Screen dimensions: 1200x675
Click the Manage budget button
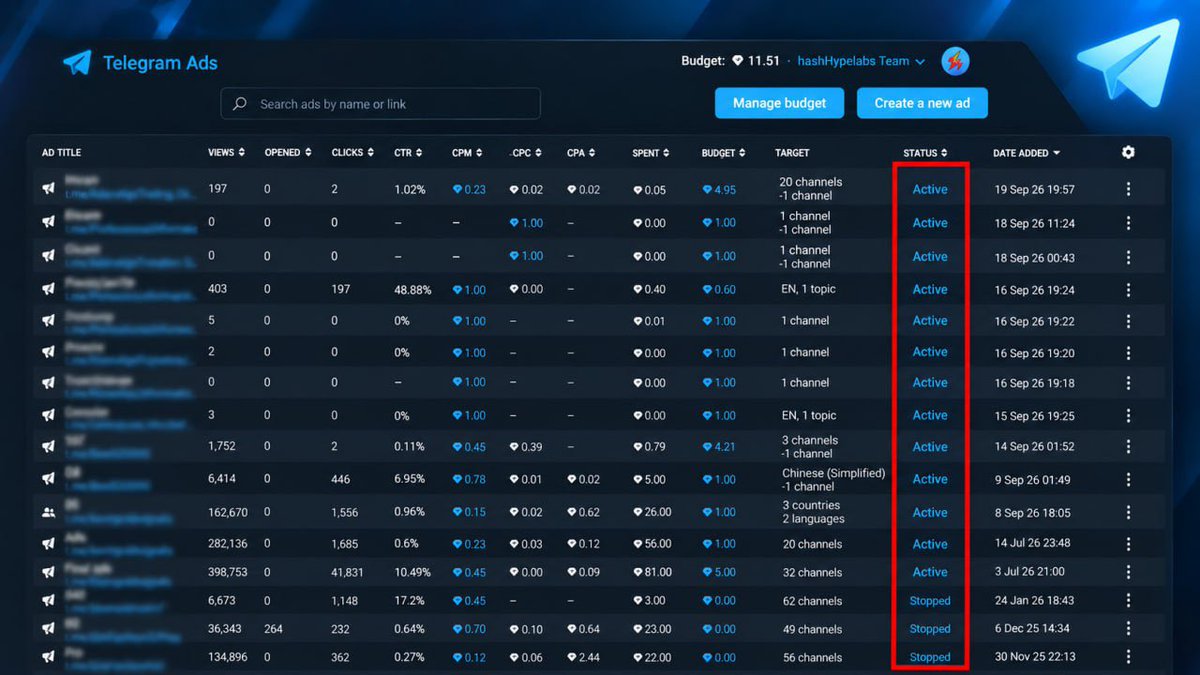[779, 103]
